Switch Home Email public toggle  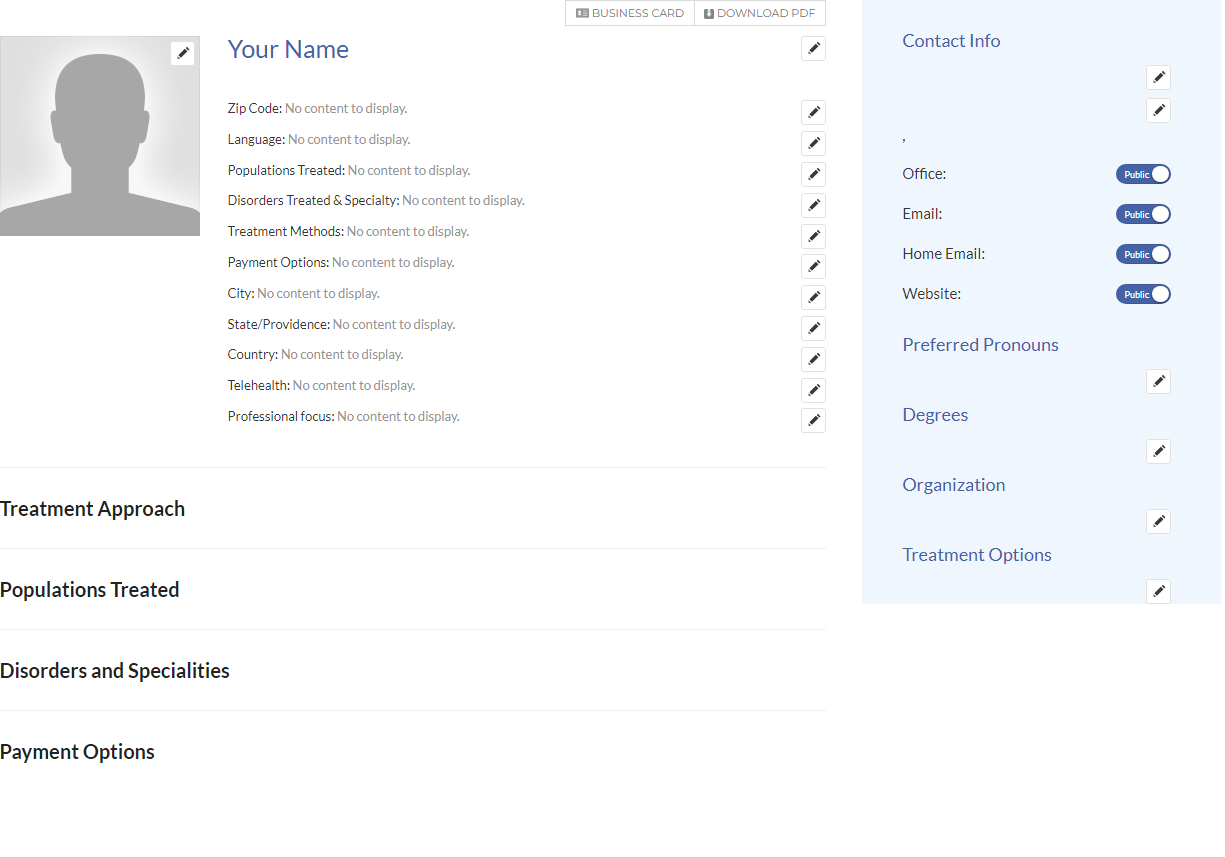point(1143,254)
